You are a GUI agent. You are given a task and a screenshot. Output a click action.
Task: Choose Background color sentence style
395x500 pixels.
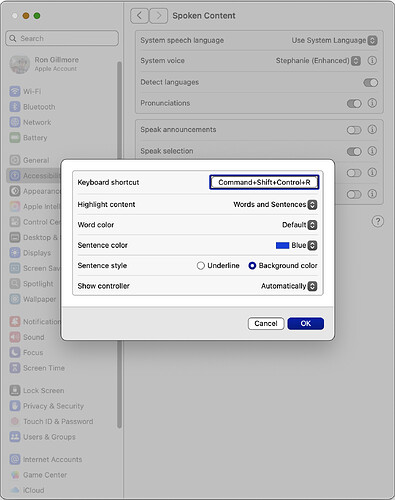click(252, 266)
